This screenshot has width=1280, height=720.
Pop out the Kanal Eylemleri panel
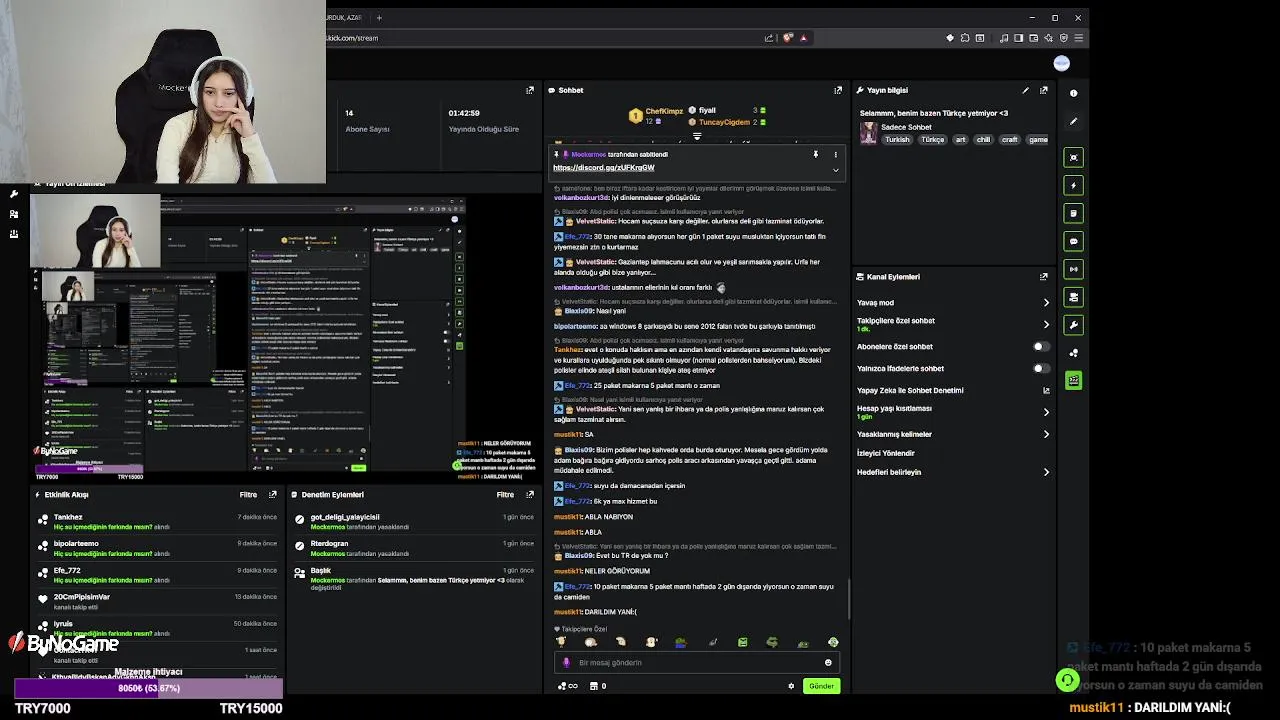tap(1044, 277)
